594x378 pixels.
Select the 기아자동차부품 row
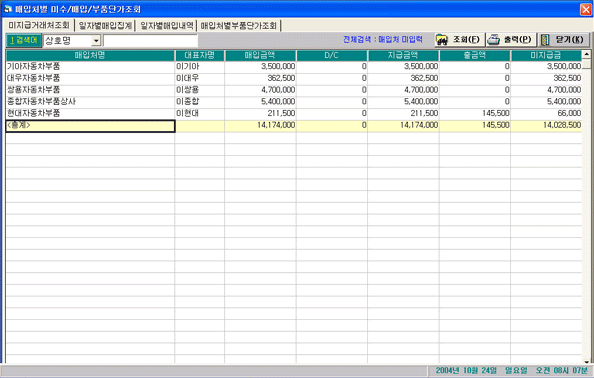(x=294, y=67)
